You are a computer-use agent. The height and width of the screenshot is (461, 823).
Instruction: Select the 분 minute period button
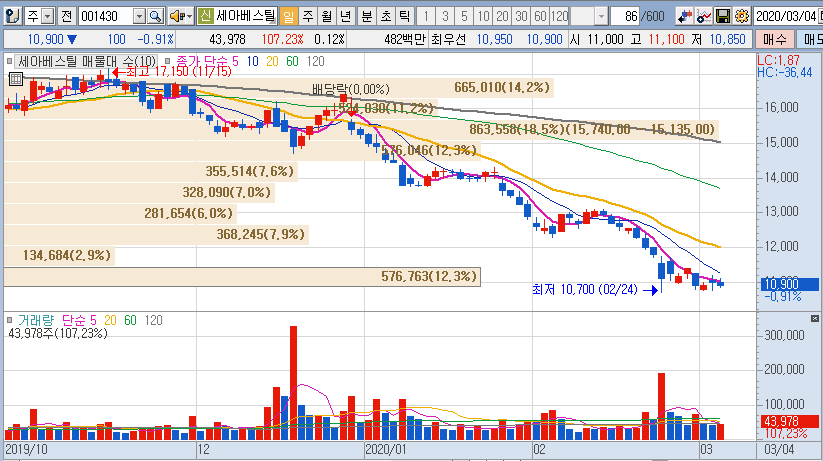tap(367, 16)
